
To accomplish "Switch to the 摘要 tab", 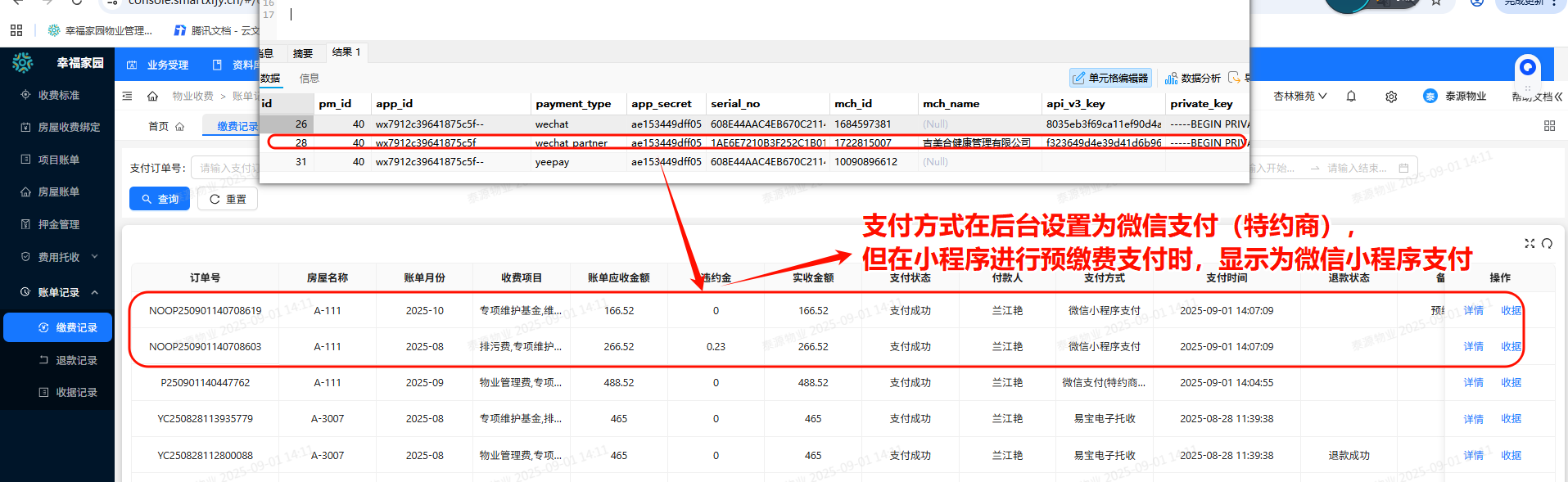I will point(303,54).
